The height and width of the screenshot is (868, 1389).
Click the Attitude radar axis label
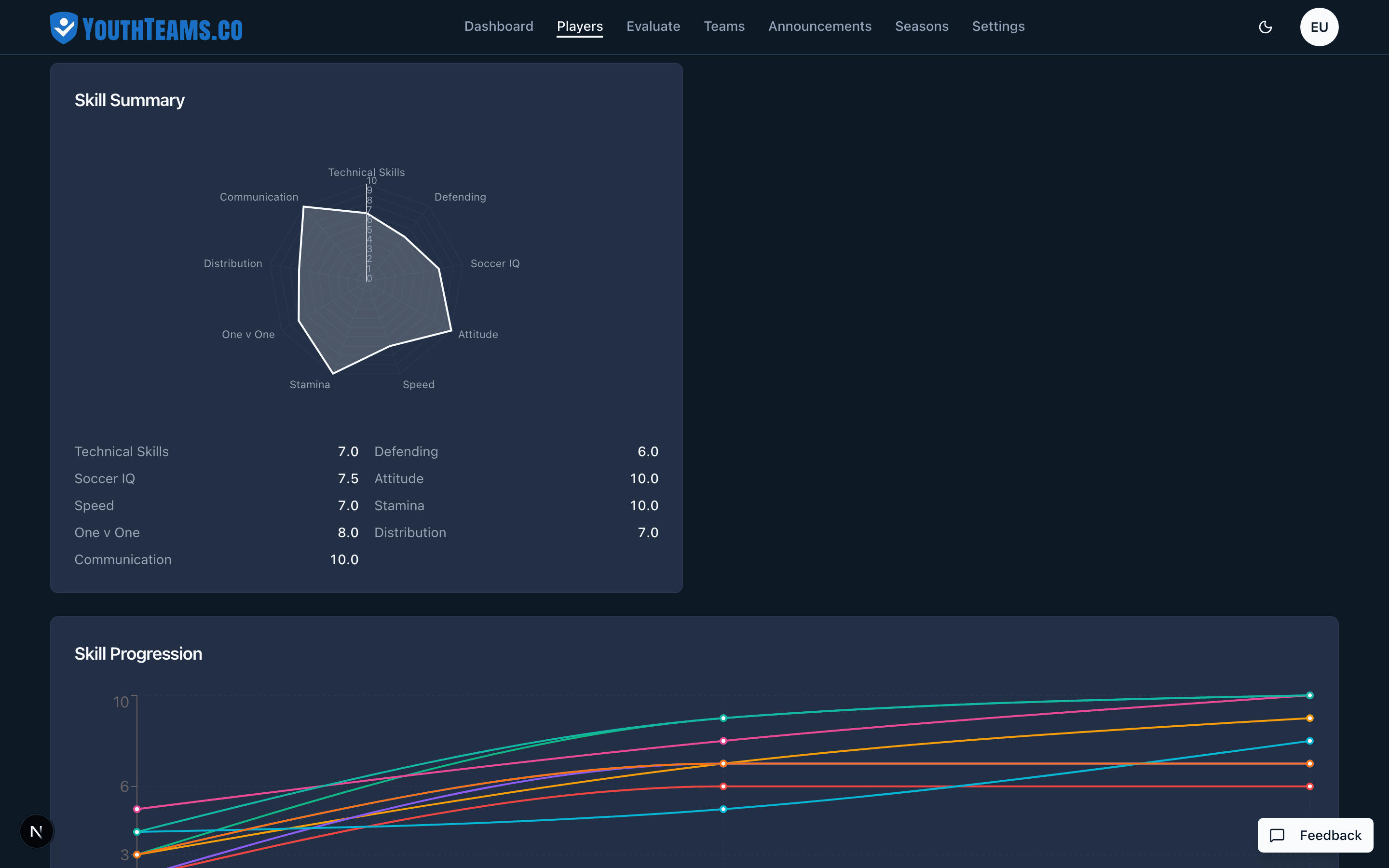pos(478,335)
